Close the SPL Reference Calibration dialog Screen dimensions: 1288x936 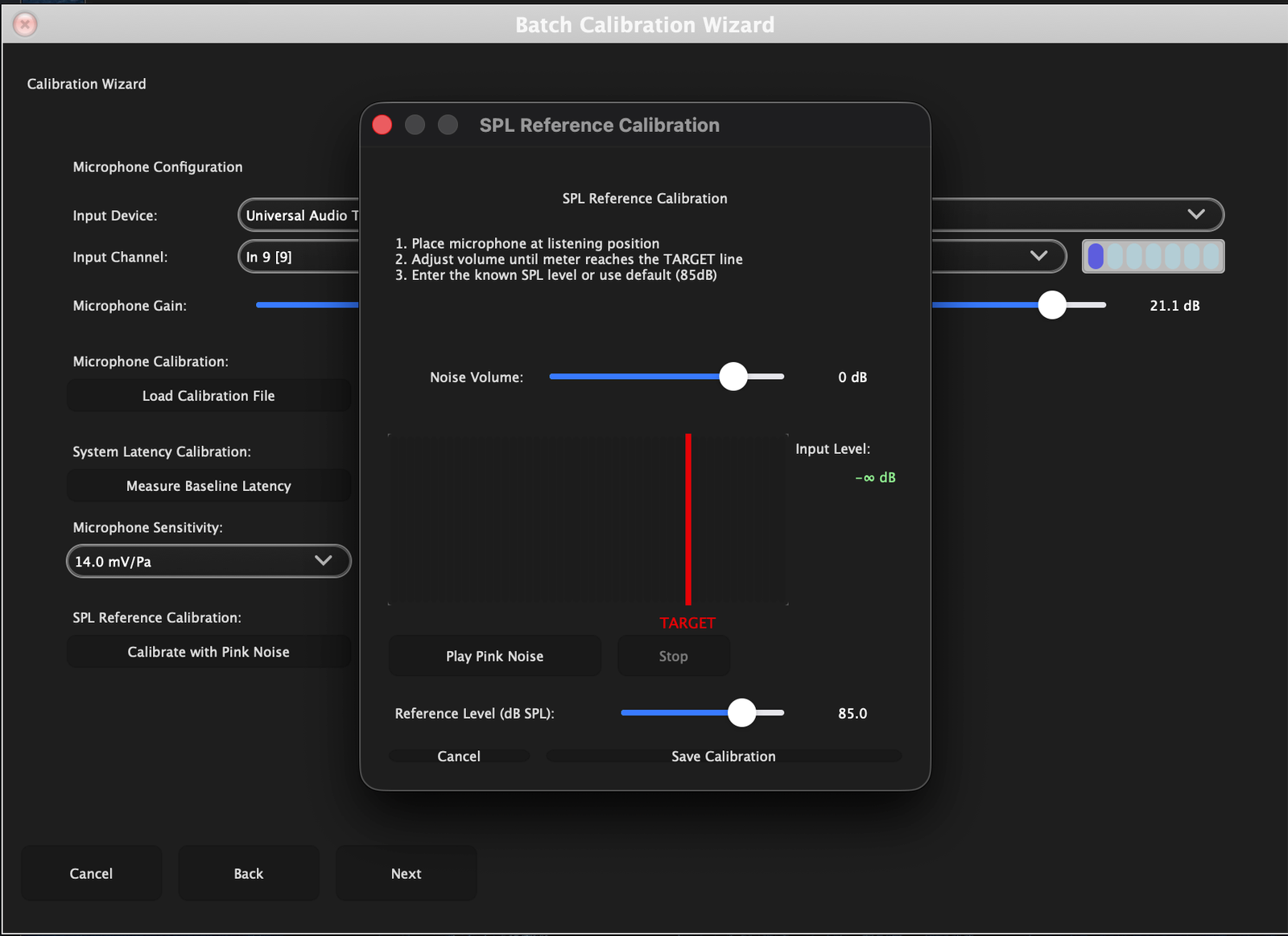(382, 125)
